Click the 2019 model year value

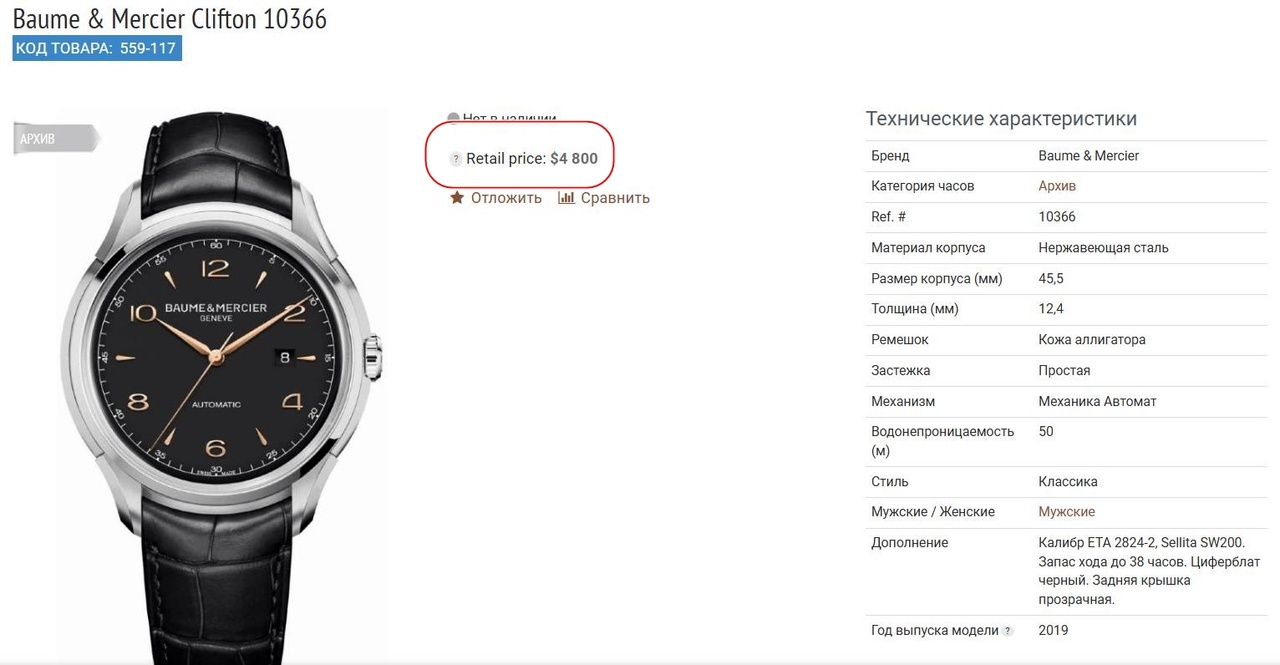[x=1053, y=631]
